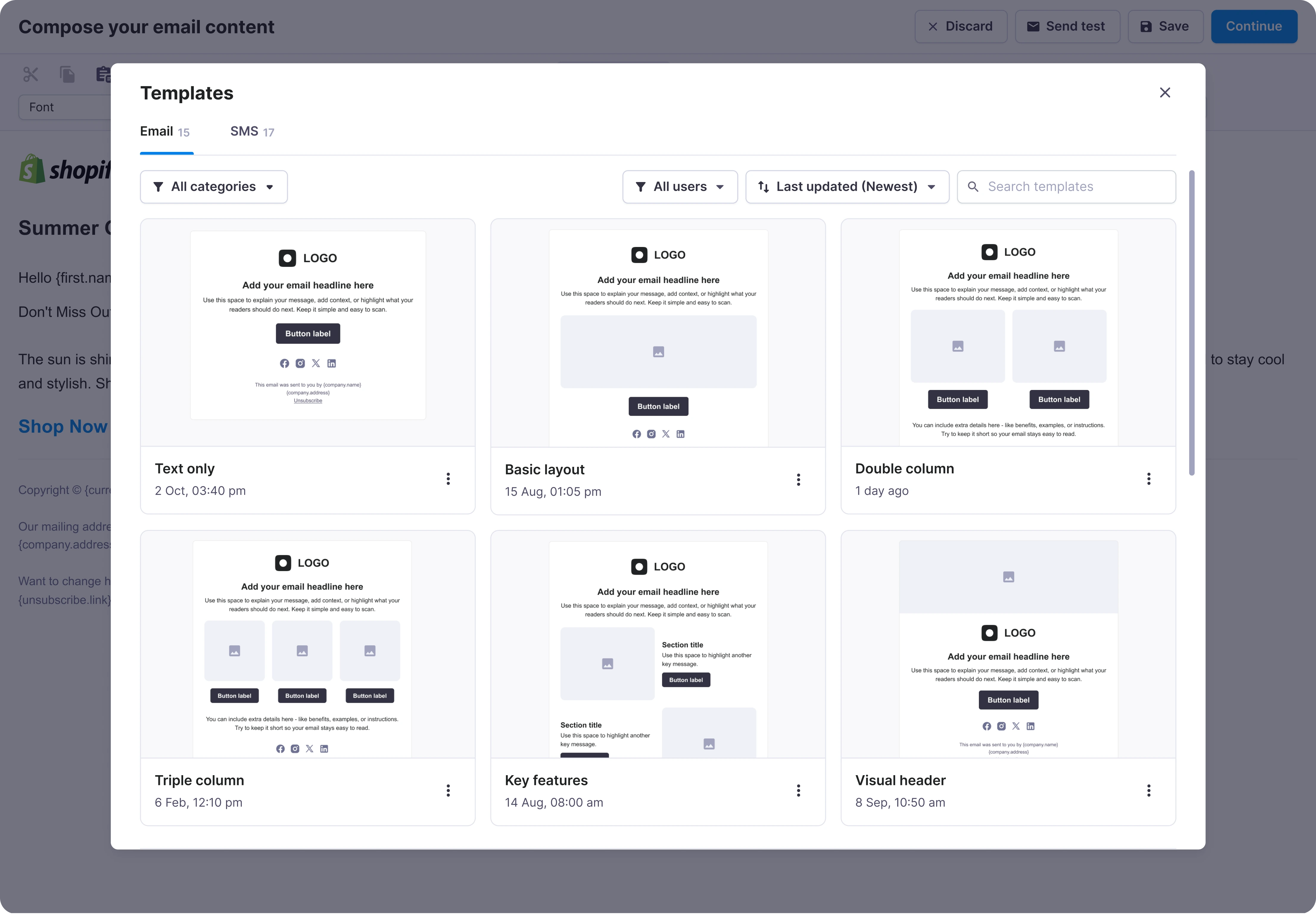Click the Visual header template title
1316x914 pixels.
(x=901, y=781)
